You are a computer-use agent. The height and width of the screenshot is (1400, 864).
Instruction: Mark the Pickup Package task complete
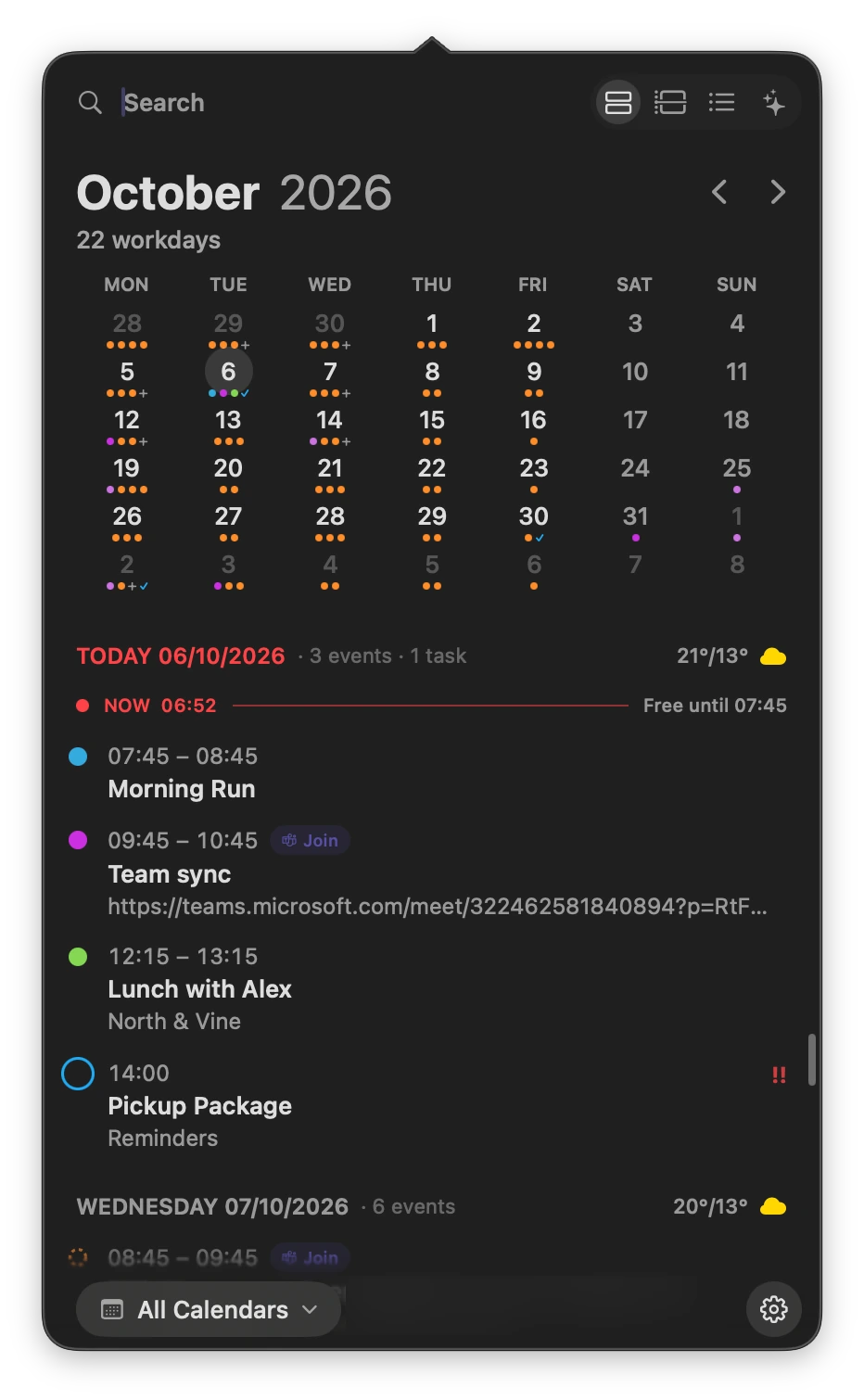click(x=78, y=1074)
